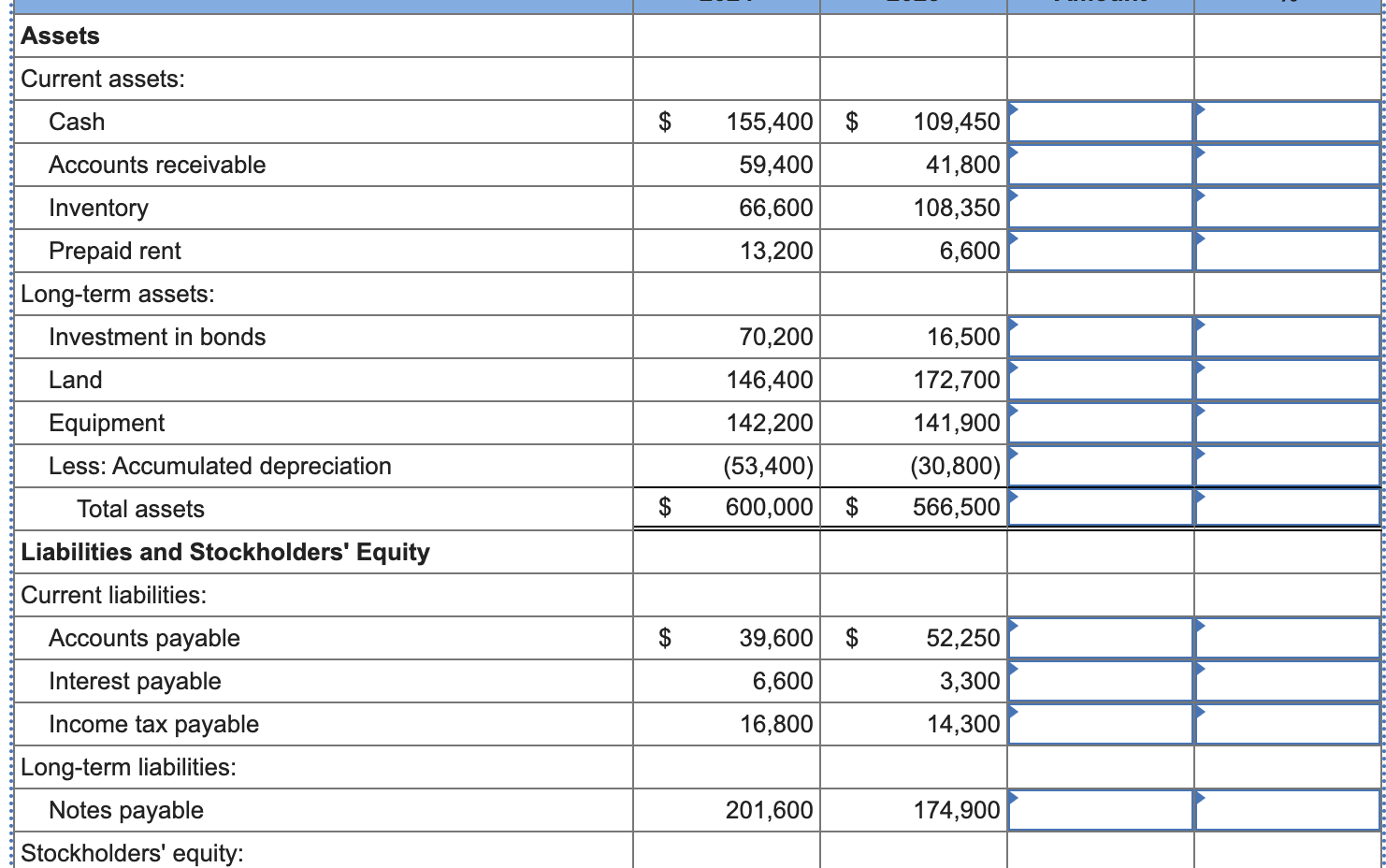This screenshot has height=868, width=1386.
Task: Click the Less: Accumulated depreciation label
Action: click(220, 466)
